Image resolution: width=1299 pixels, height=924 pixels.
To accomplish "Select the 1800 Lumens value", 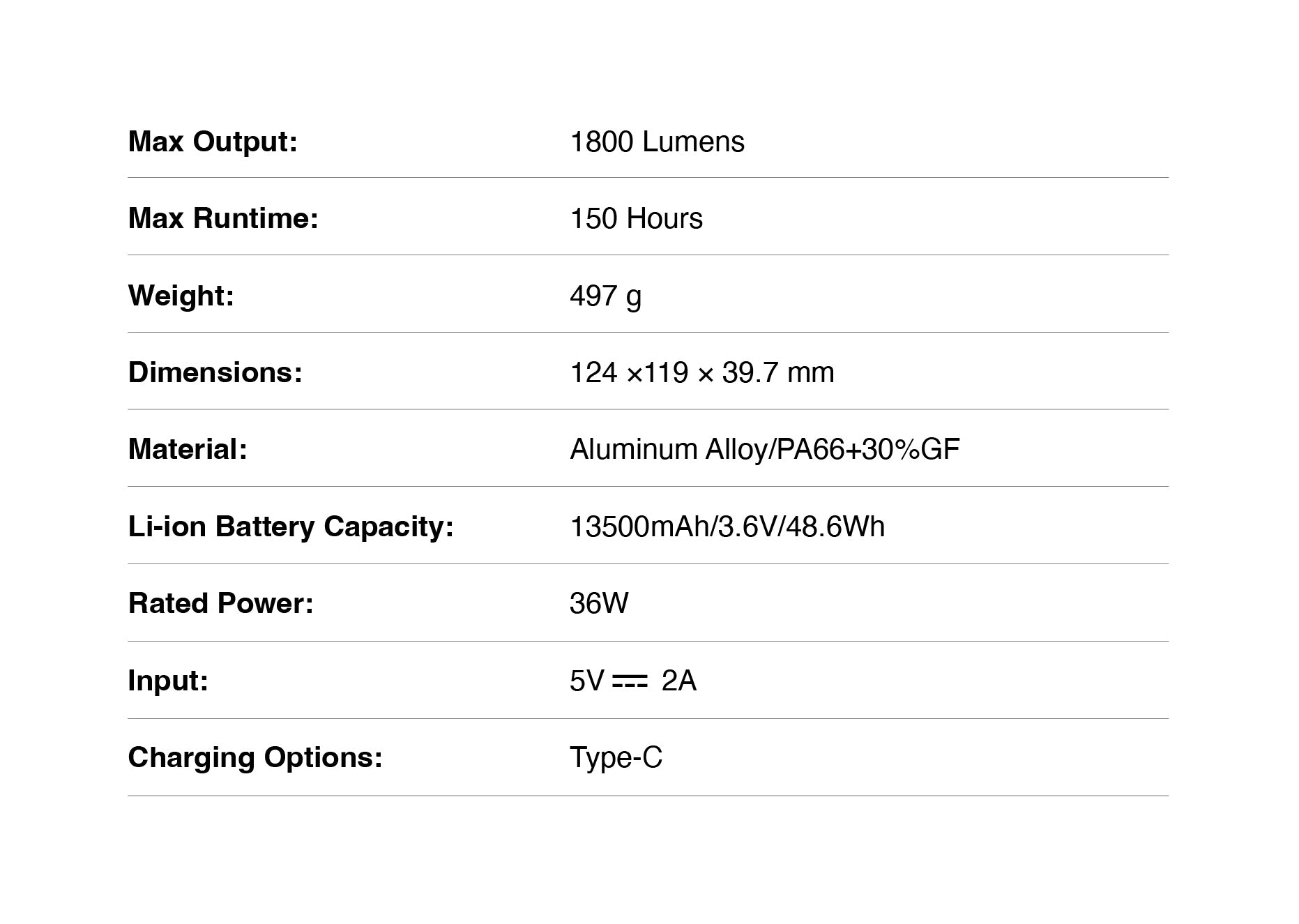I will coord(657,142).
